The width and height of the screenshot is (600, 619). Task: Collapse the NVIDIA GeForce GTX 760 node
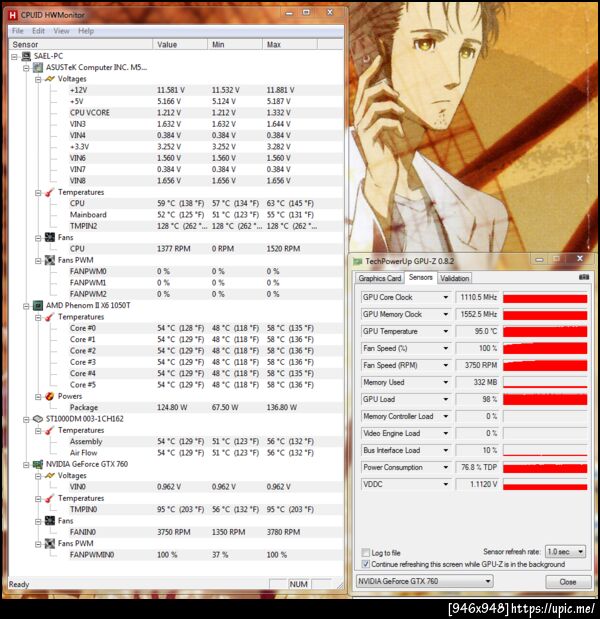(x=26, y=465)
